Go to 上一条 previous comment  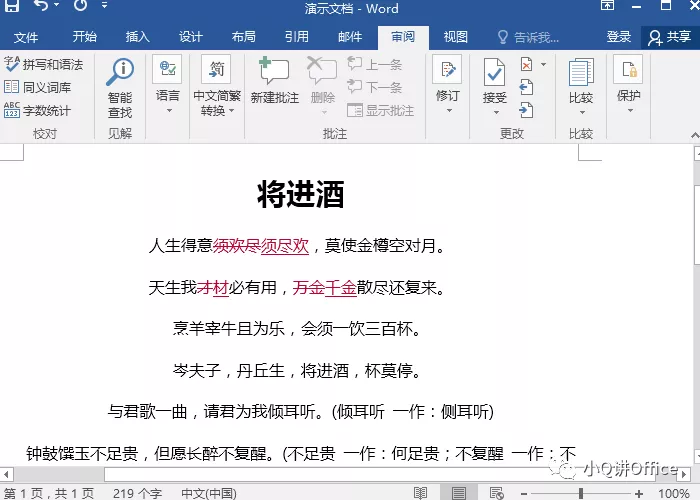coord(375,64)
